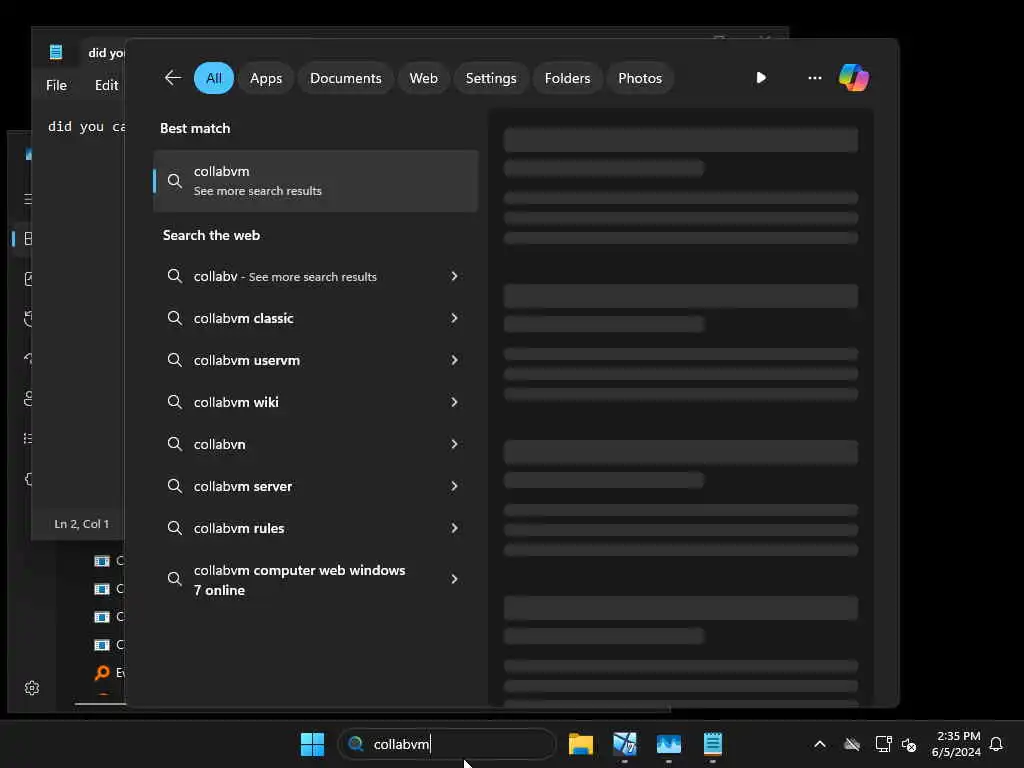Switch to the Apps filter tab
The image size is (1024, 768).
[266, 78]
